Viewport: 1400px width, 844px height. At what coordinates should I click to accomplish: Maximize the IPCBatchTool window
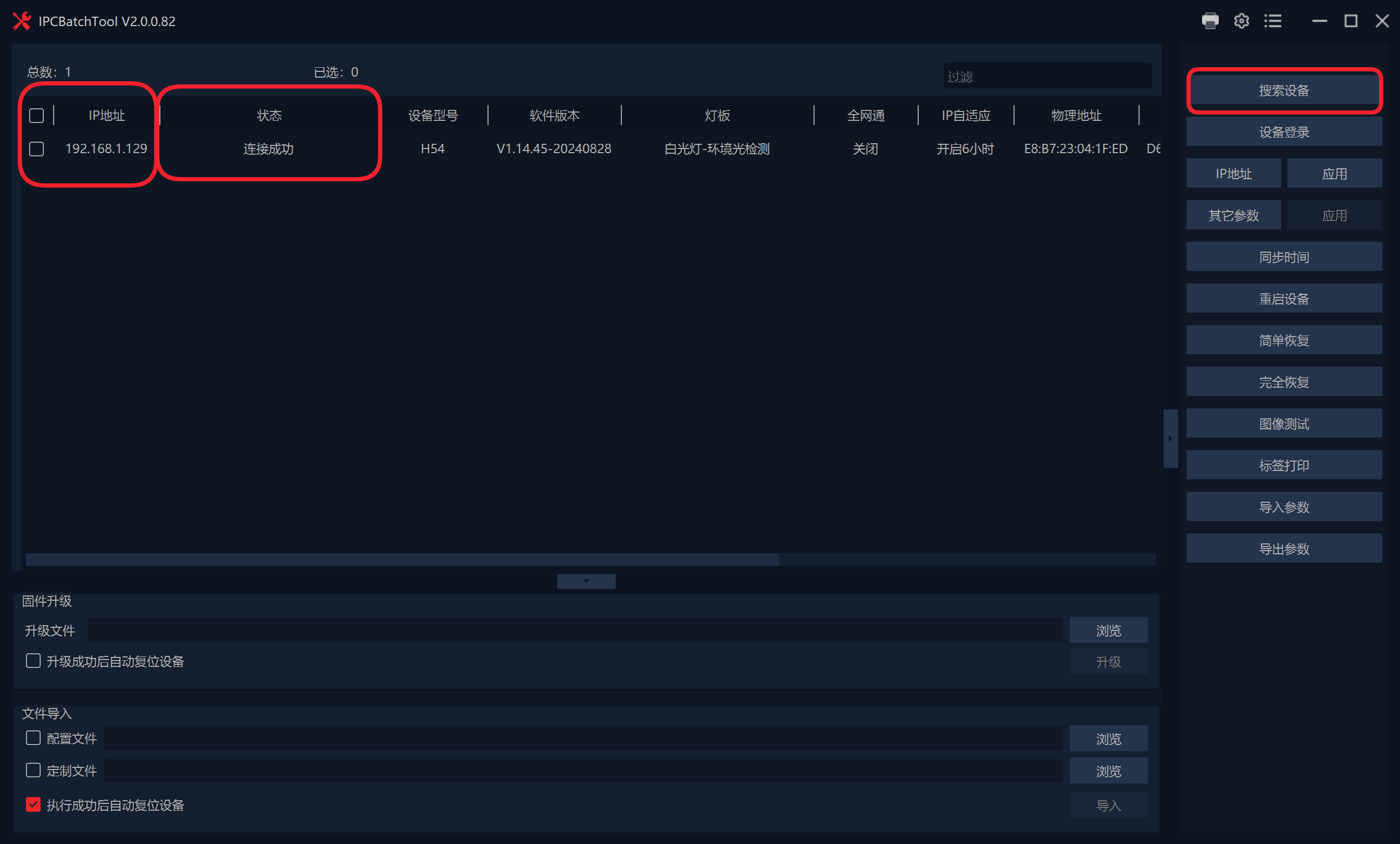coord(1351,21)
